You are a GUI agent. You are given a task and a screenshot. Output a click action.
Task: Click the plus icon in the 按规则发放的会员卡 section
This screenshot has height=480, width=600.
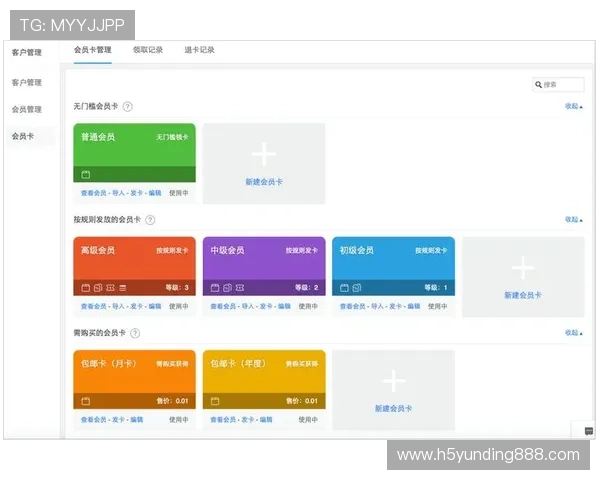click(x=523, y=268)
